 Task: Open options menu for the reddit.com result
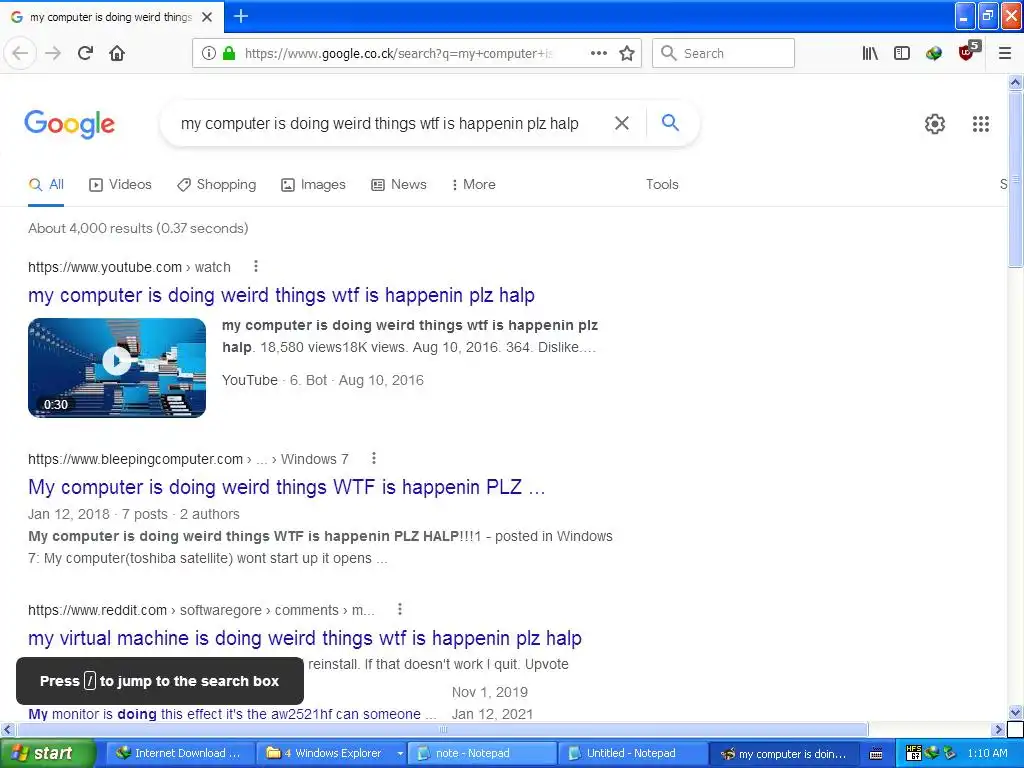coord(400,609)
